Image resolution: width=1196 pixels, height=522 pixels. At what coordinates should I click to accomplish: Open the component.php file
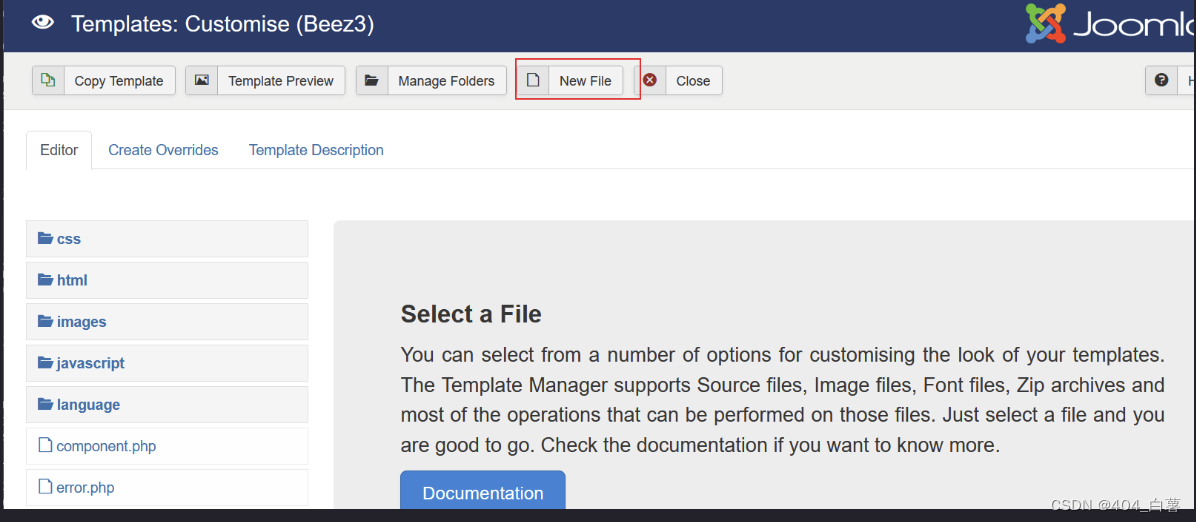pyautogui.click(x=106, y=446)
